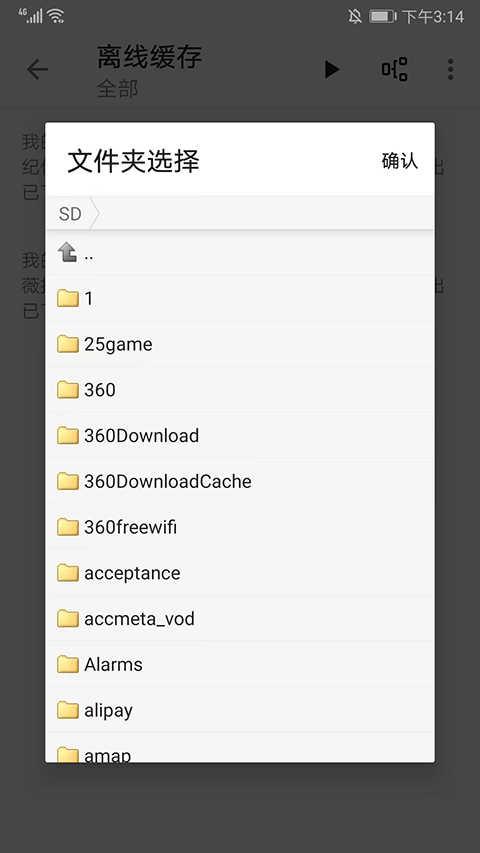Tap the Alarms folder icon
This screenshot has height=853, width=480.
point(68,664)
